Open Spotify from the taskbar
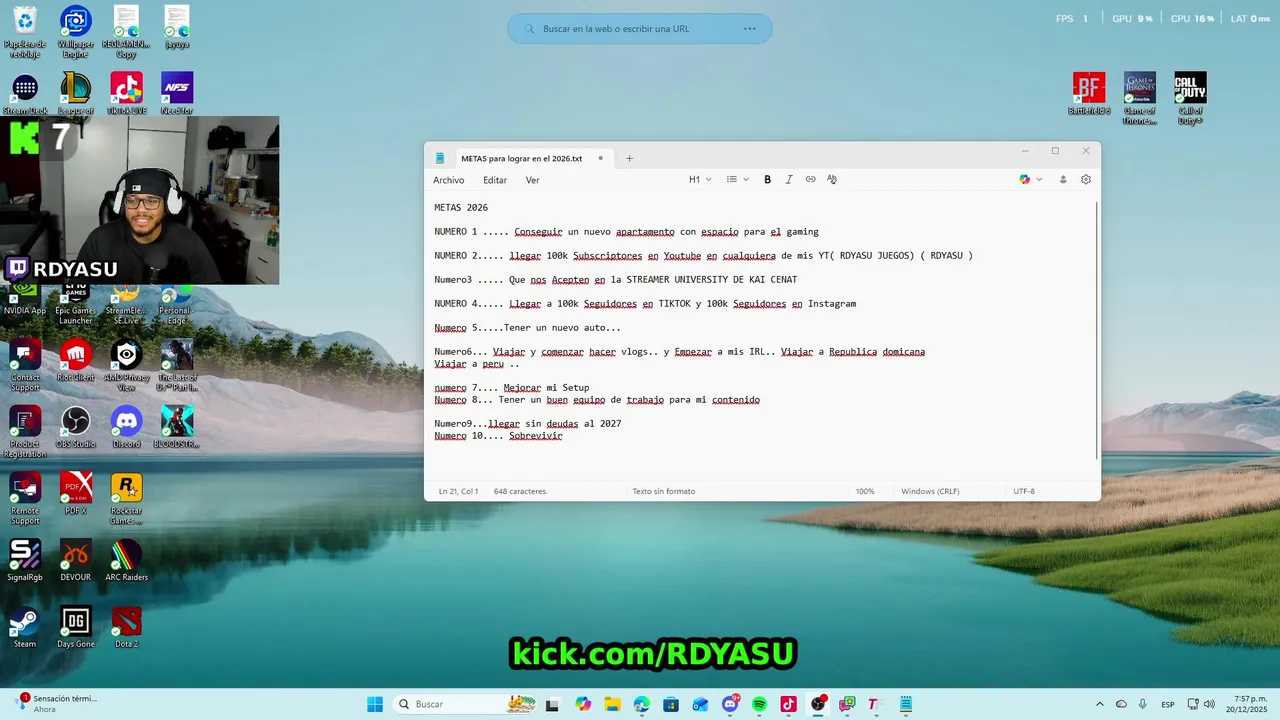1280x720 pixels. [x=759, y=704]
